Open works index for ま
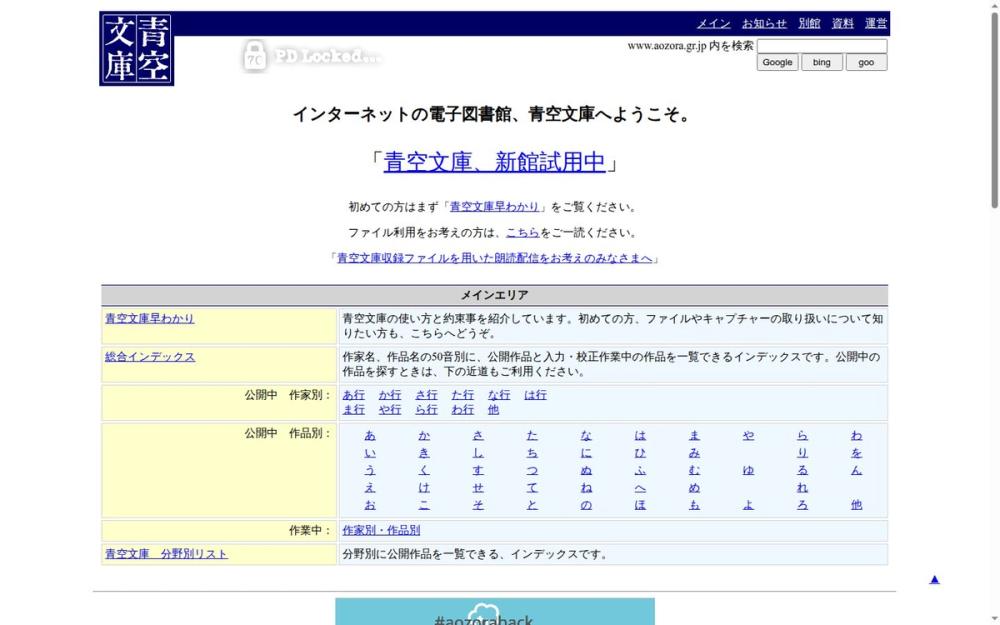 click(x=695, y=436)
